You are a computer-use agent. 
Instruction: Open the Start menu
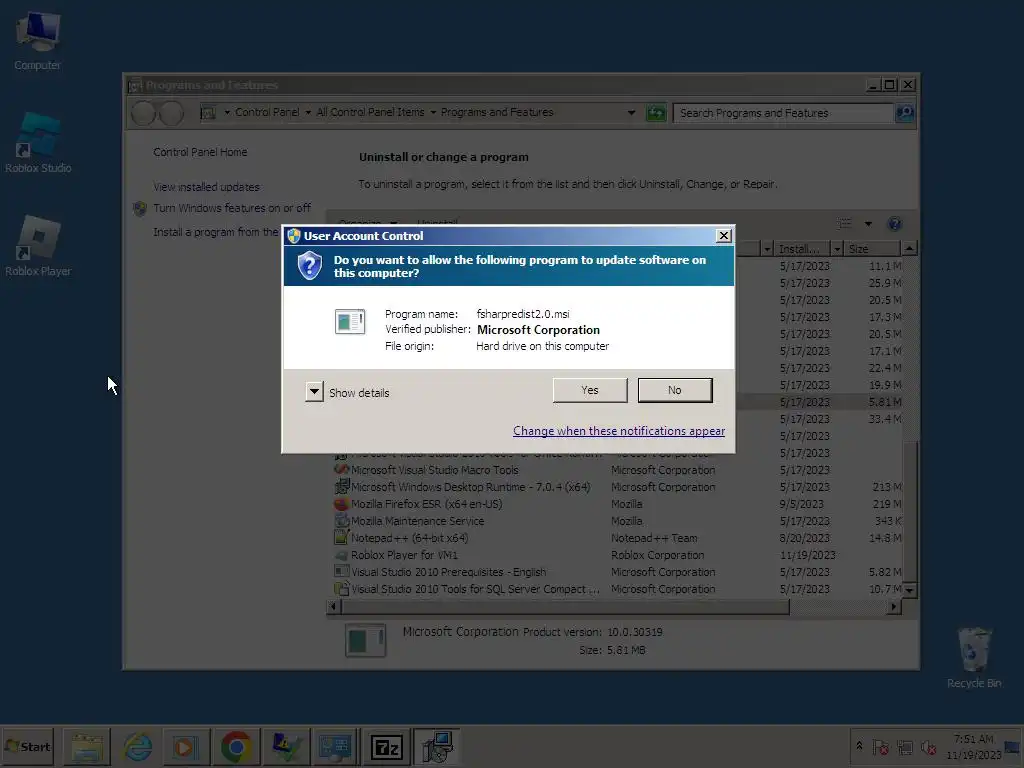click(x=27, y=746)
